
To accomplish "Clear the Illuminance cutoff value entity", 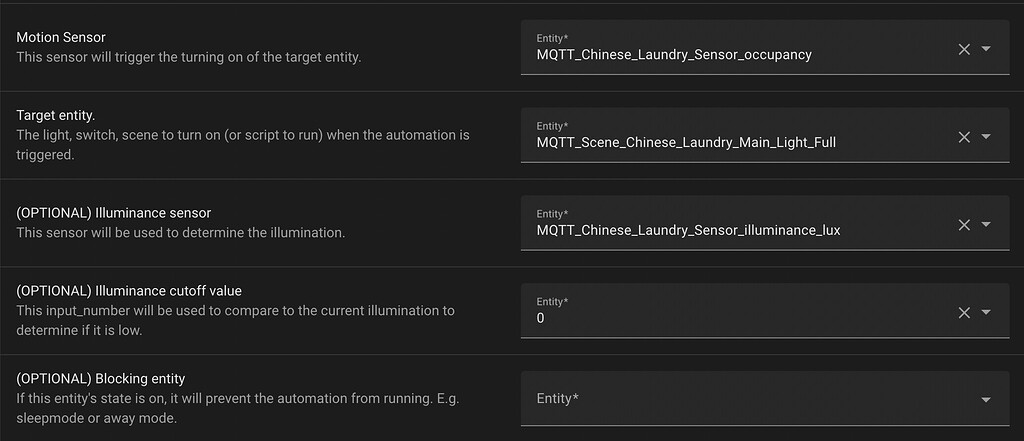I will point(964,313).
